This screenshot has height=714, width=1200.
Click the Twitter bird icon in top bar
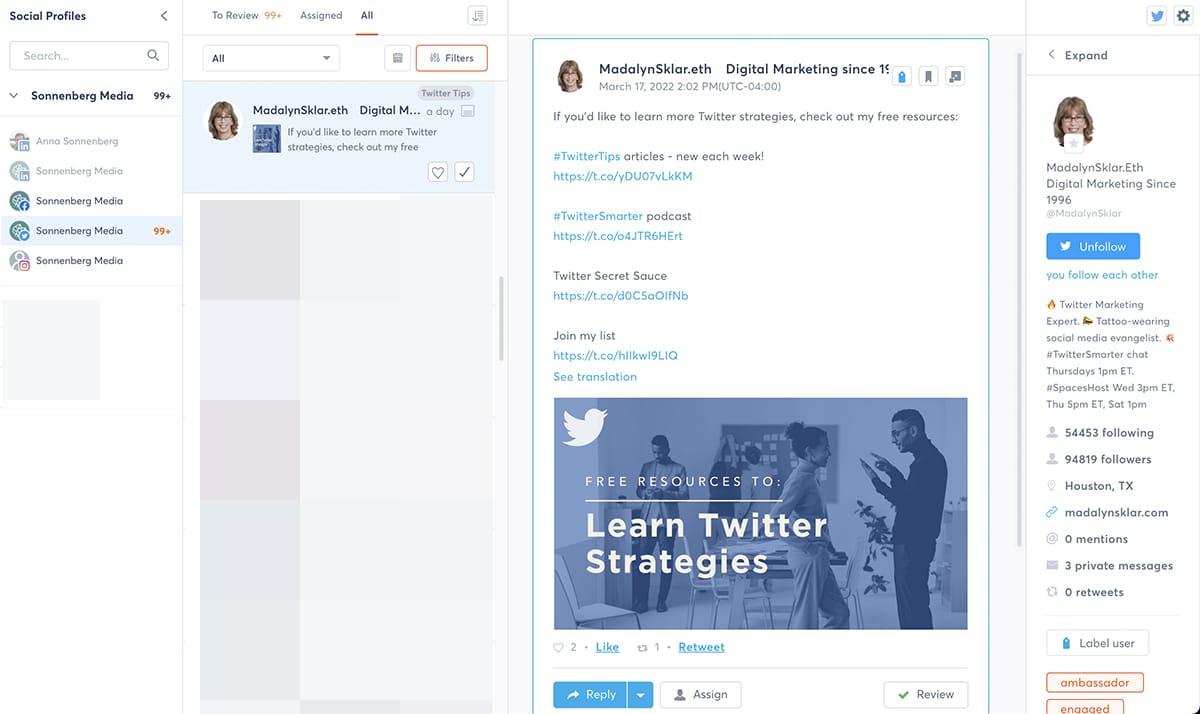pyautogui.click(x=1157, y=16)
